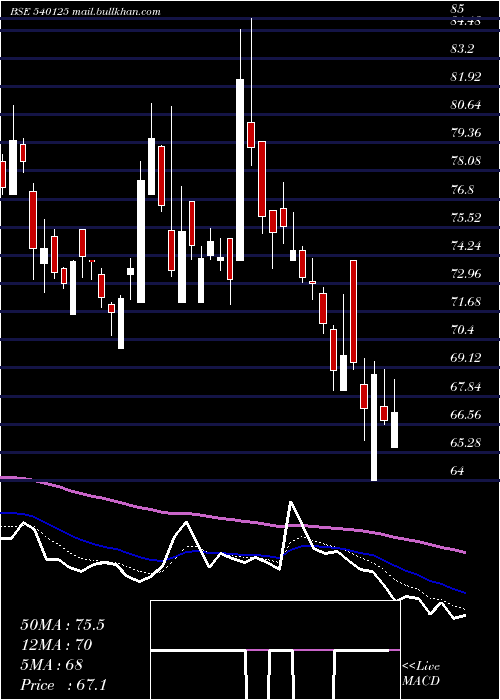Click the 5MA : 68 reading

point(51,665)
